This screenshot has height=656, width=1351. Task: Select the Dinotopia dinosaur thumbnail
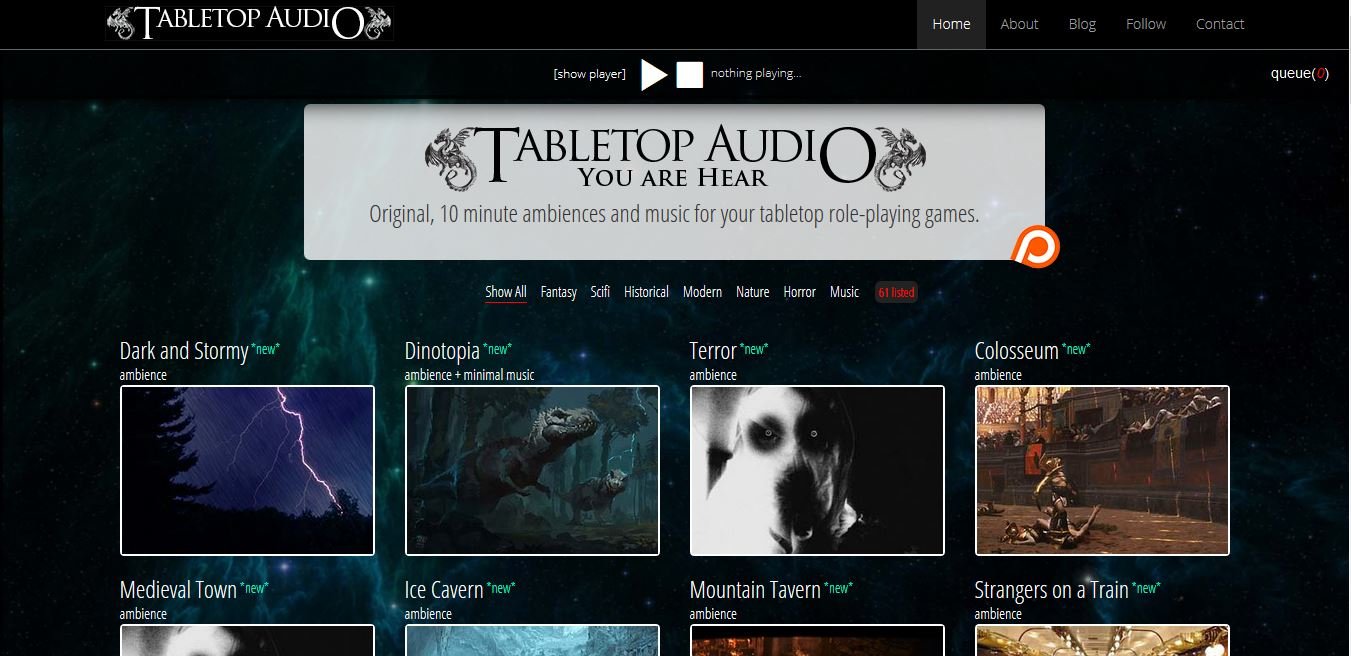[x=532, y=470]
